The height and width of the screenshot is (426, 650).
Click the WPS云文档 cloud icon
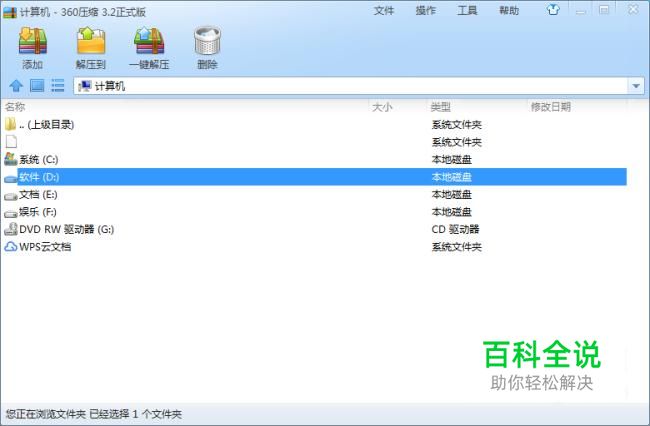click(11, 247)
